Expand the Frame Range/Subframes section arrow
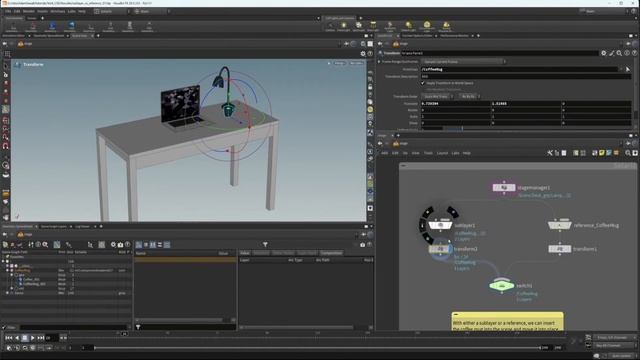This screenshot has height=360, width=640. 379,62
